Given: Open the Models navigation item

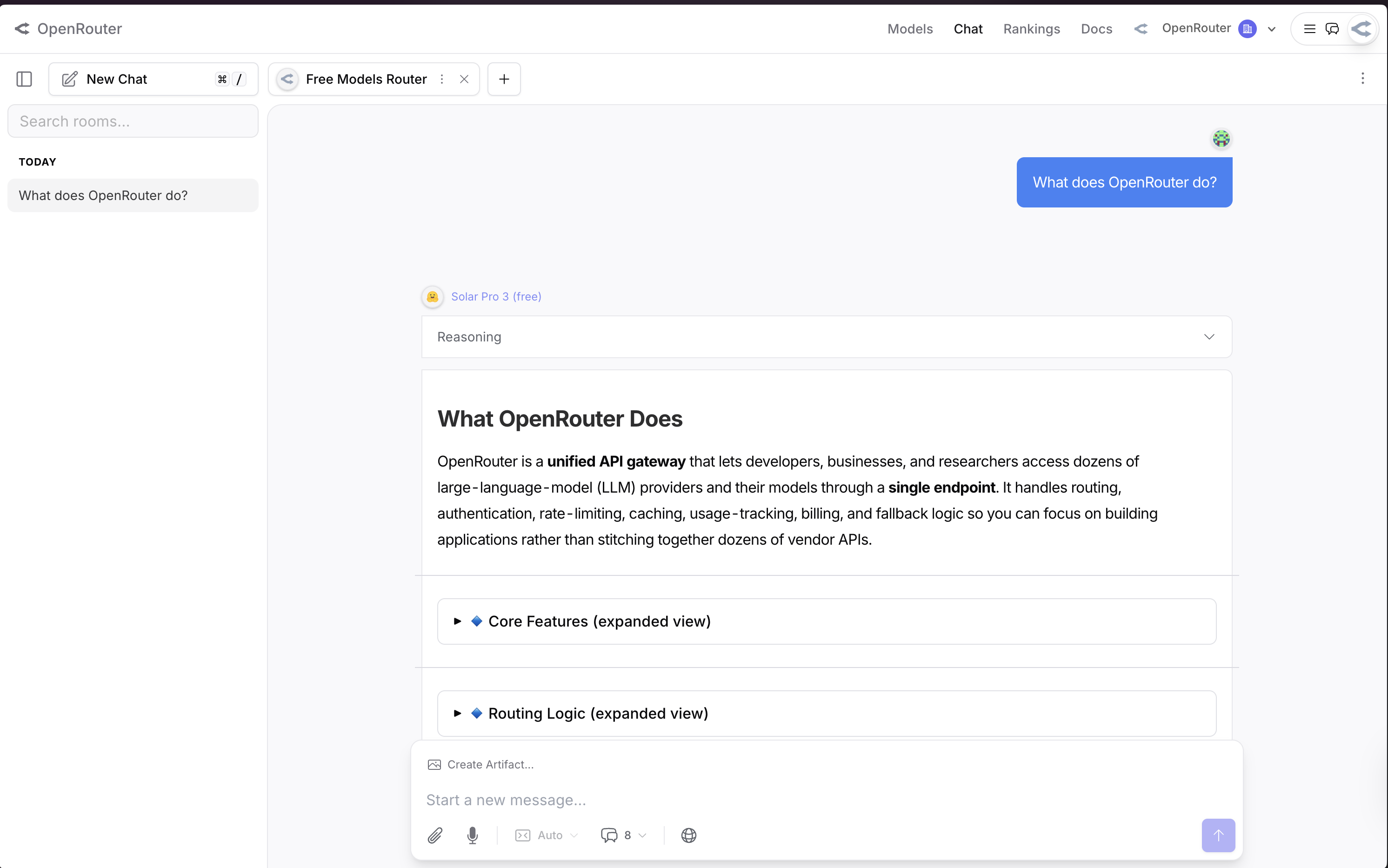Looking at the screenshot, I should point(910,29).
